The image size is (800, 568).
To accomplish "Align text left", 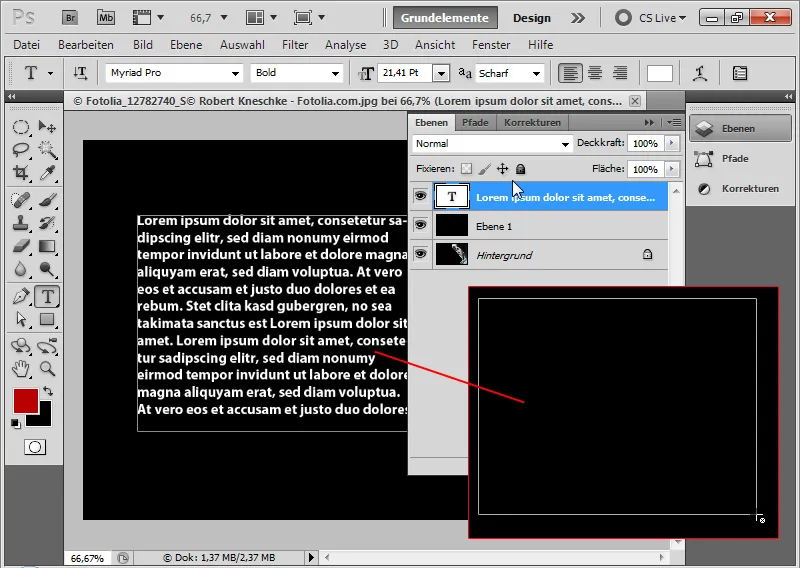I will pos(570,73).
